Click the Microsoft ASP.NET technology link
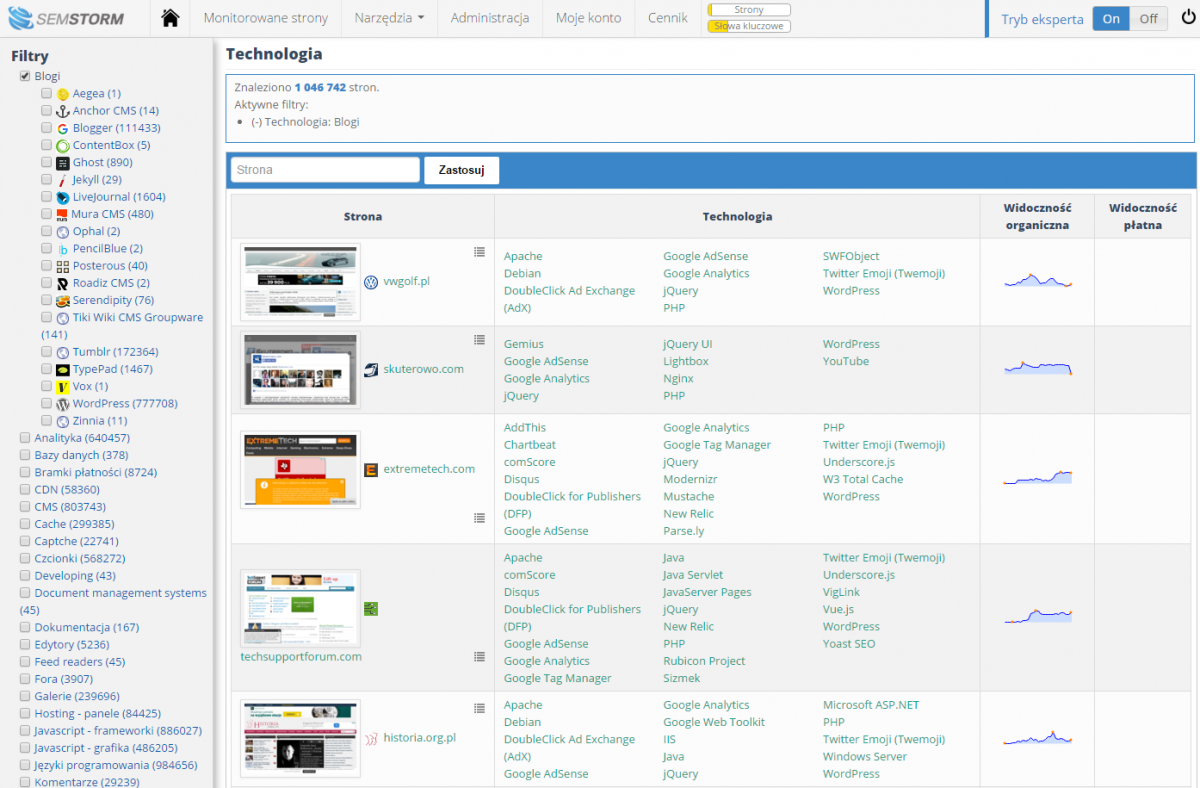Screen dimensions: 1200x788 click(x=871, y=705)
